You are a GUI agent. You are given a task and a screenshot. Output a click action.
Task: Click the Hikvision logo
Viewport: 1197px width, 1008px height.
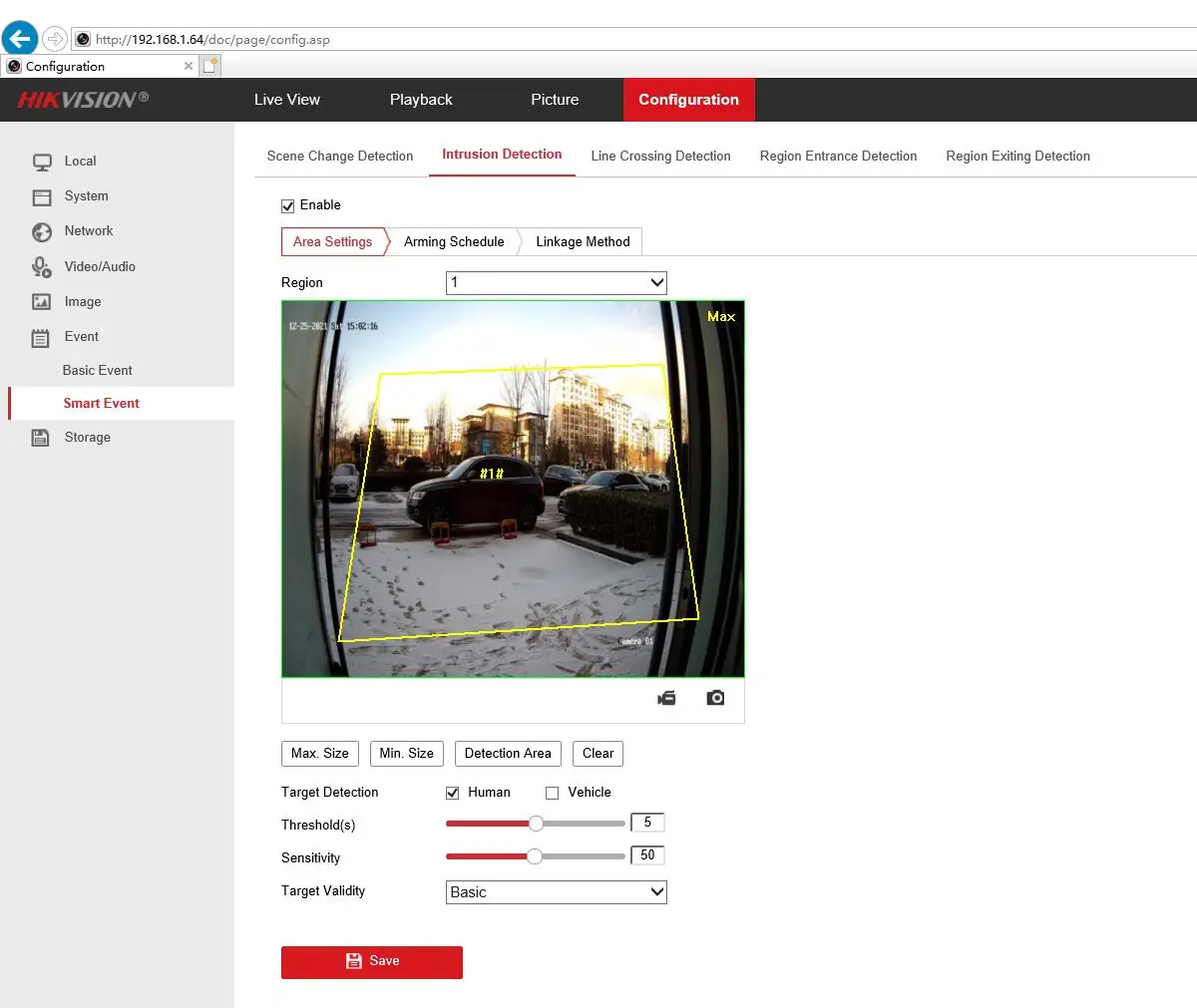click(83, 100)
